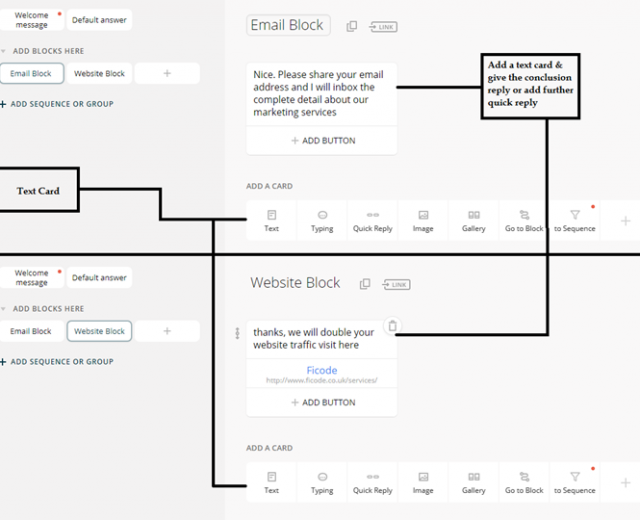Image resolution: width=640 pixels, height=520 pixels.
Task: Delete the Website Block text card with trash icon
Action: coord(393,325)
